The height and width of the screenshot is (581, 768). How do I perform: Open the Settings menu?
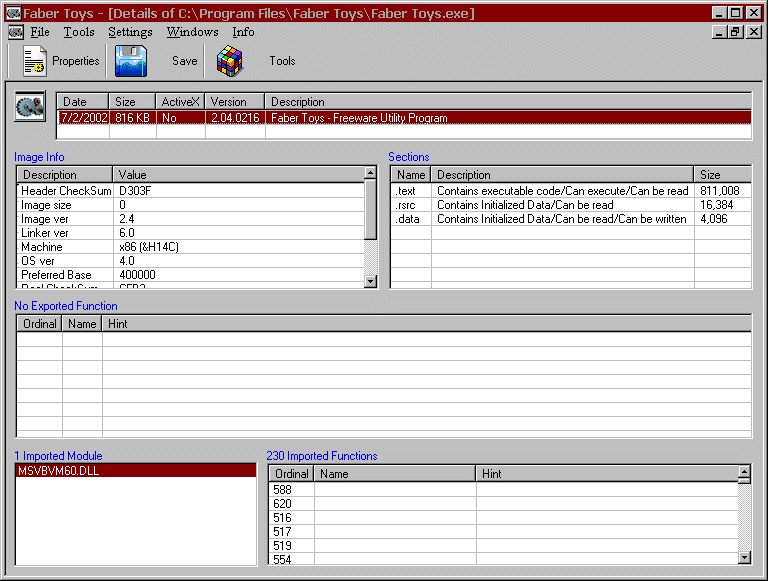tap(130, 32)
